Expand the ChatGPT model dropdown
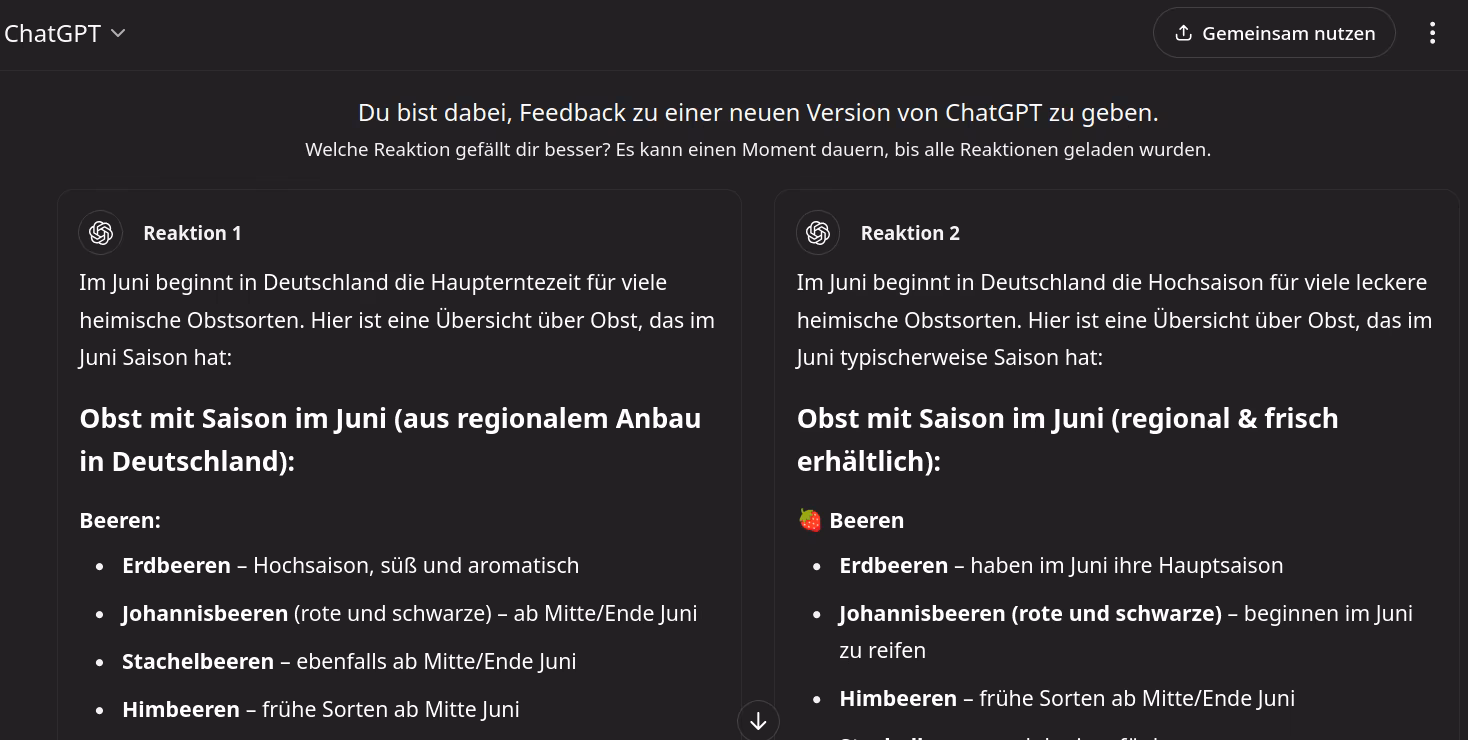 (65, 33)
